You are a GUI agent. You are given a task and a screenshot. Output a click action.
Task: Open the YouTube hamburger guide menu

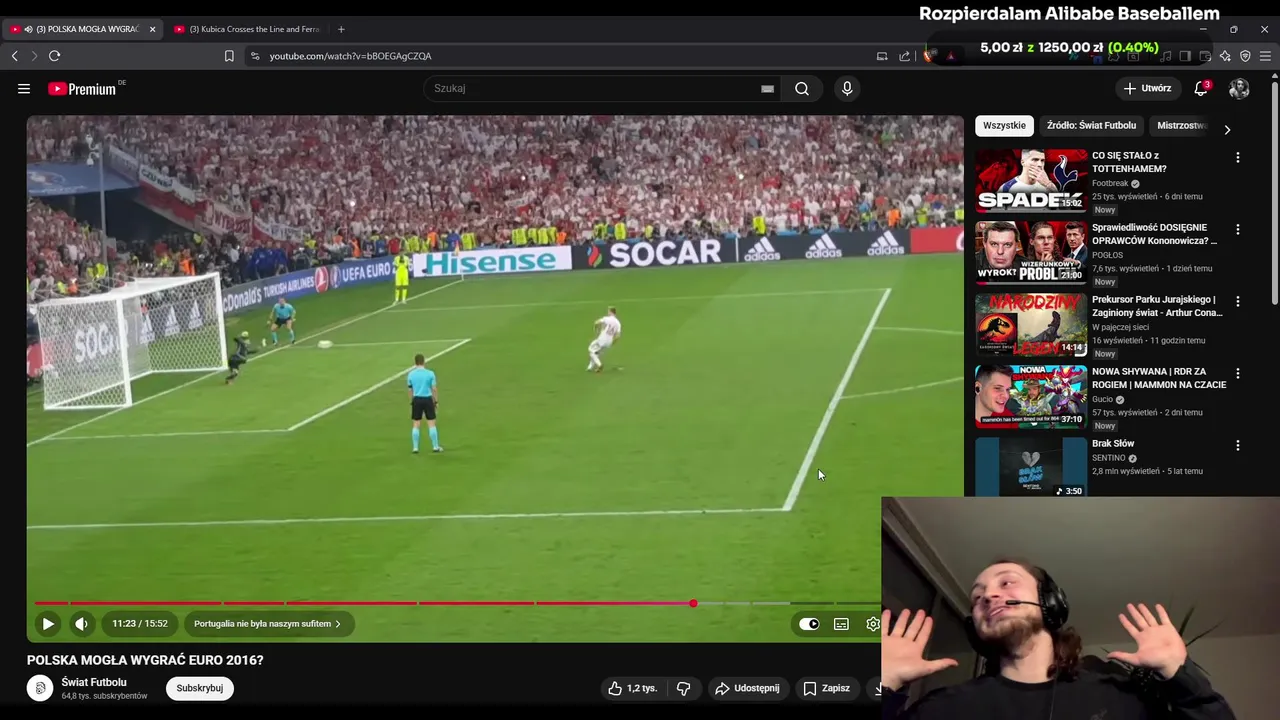[24, 89]
